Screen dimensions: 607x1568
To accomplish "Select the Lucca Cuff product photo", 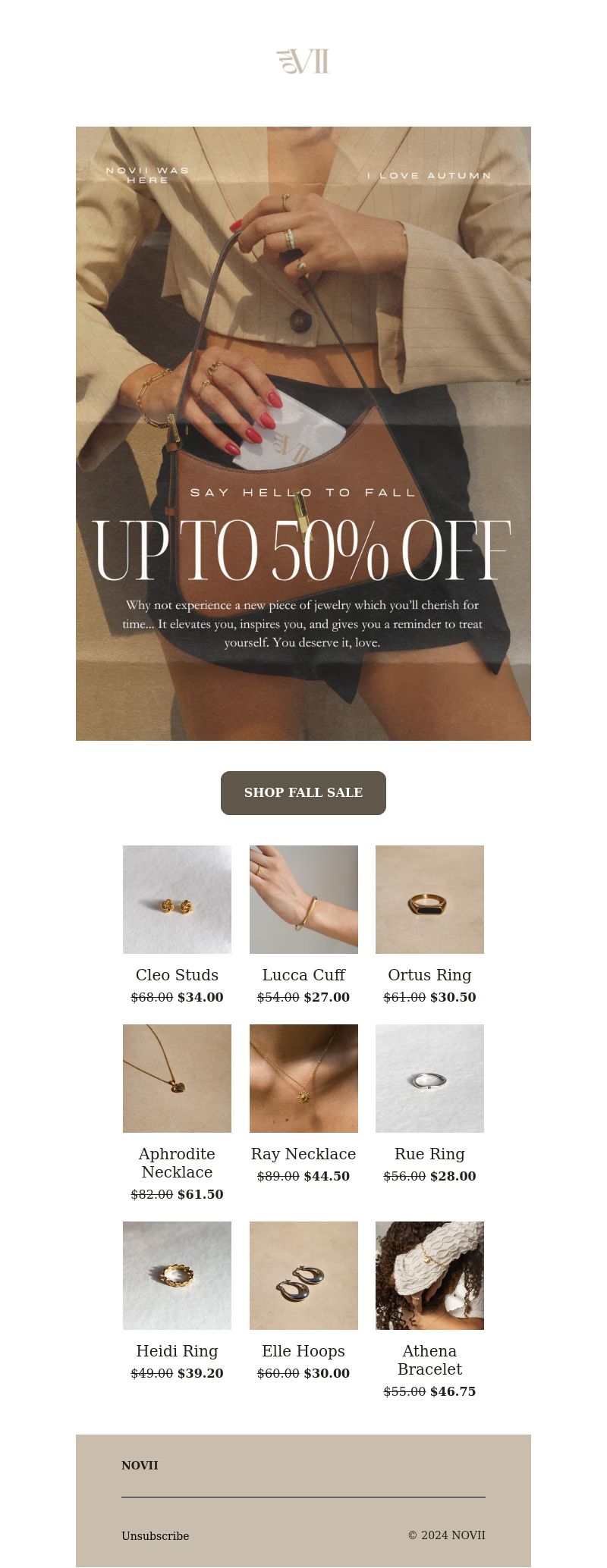I will tap(303, 899).
